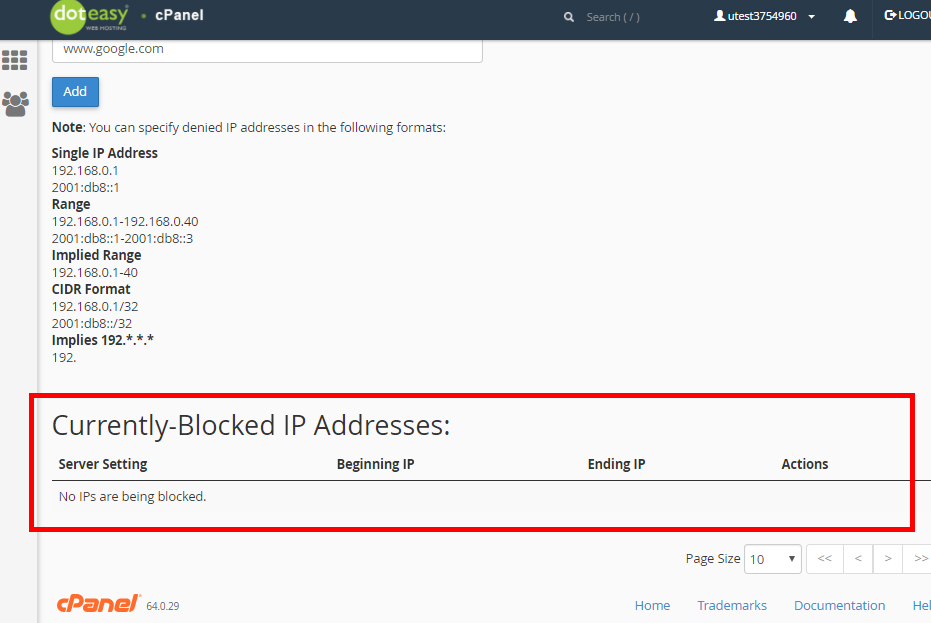Open the Documentation footer link
Viewport: 931px width, 623px height.
[839, 605]
